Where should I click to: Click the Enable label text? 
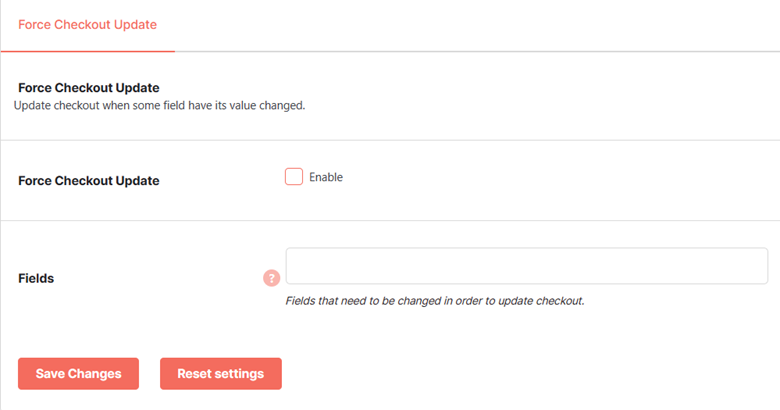[326, 177]
